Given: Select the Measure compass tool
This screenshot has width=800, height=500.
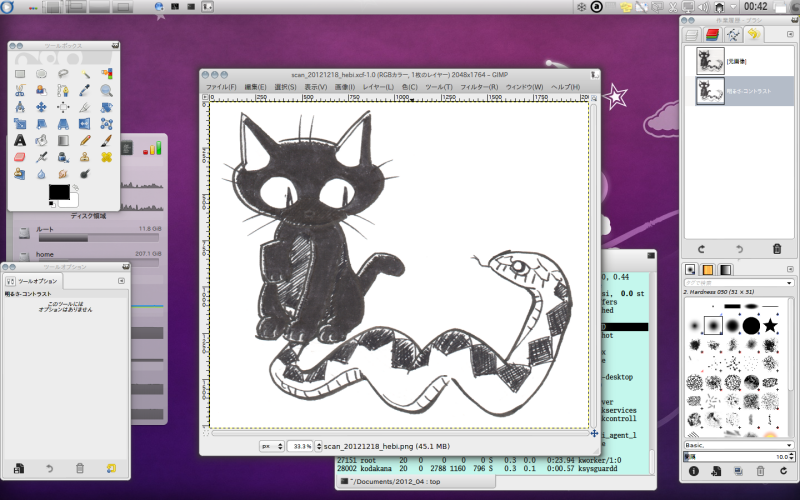Looking at the screenshot, I should click(20, 107).
